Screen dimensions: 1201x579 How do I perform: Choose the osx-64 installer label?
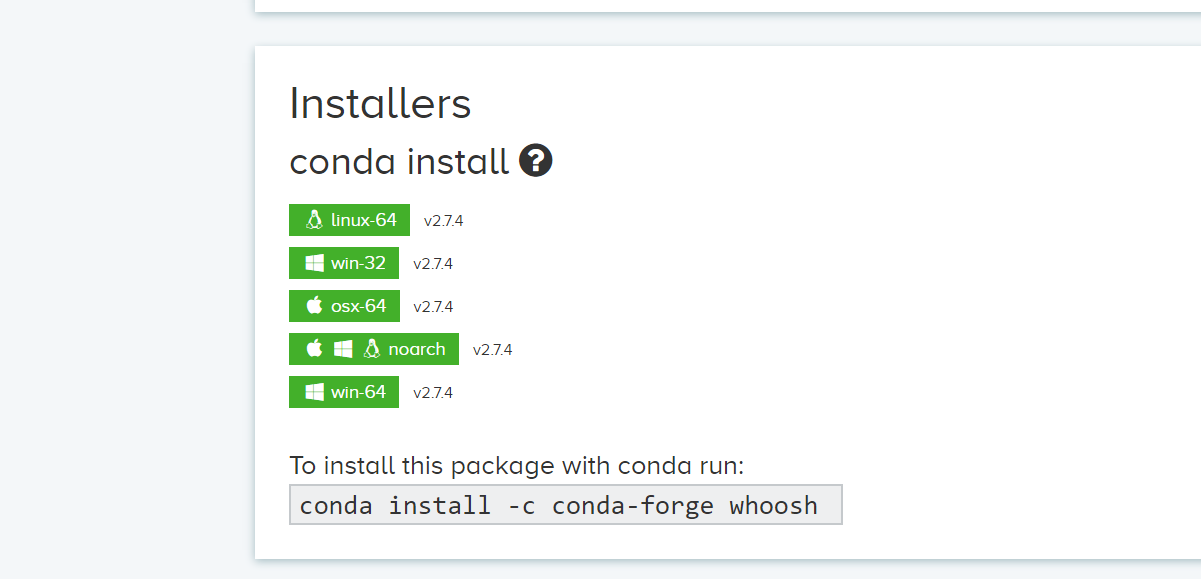359,306
